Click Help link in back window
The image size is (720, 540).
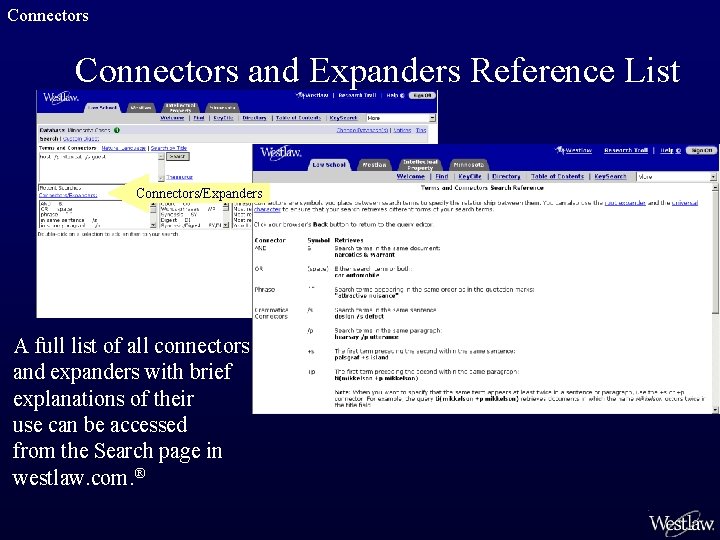click(x=394, y=95)
